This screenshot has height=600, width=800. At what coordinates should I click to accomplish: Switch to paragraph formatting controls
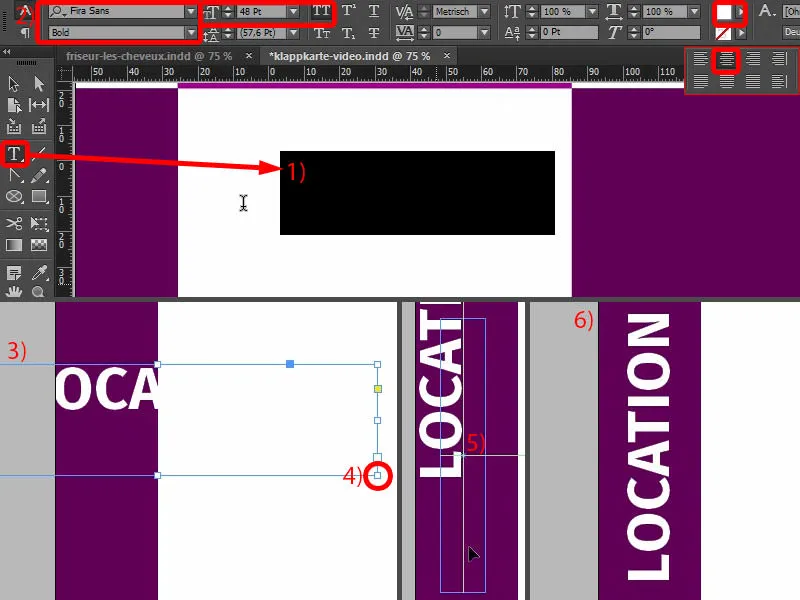(25, 33)
